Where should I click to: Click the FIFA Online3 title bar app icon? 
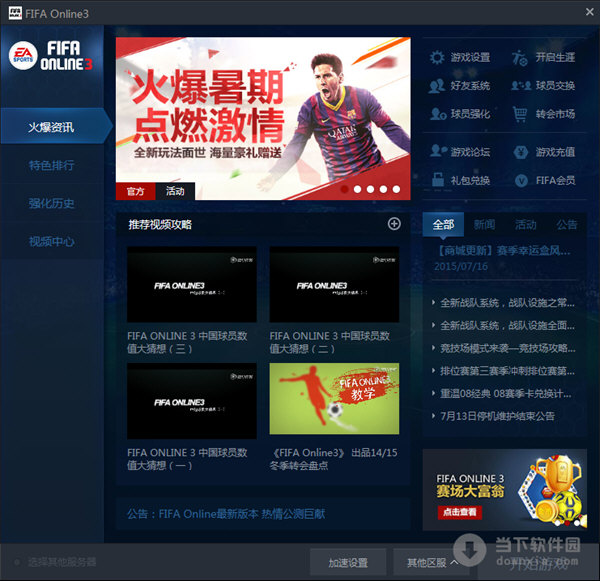[15, 13]
